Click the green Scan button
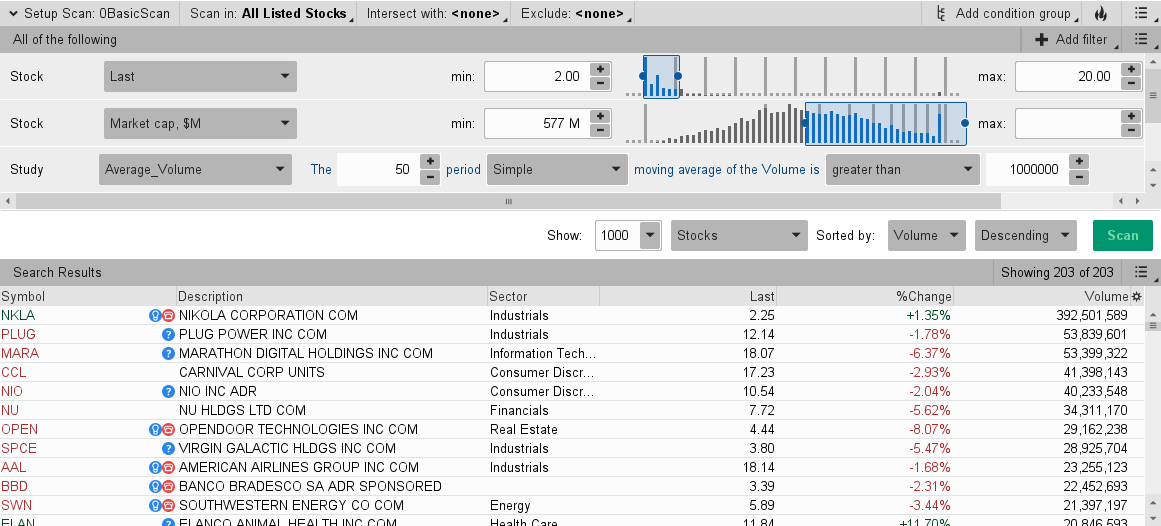The height and width of the screenshot is (526, 1161). pyautogui.click(x=1122, y=236)
